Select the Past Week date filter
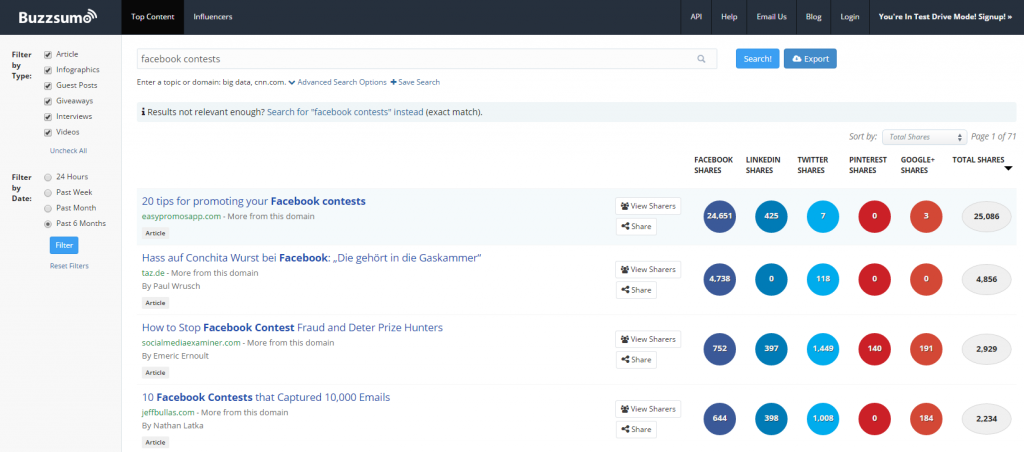1024x452 pixels. [48, 193]
